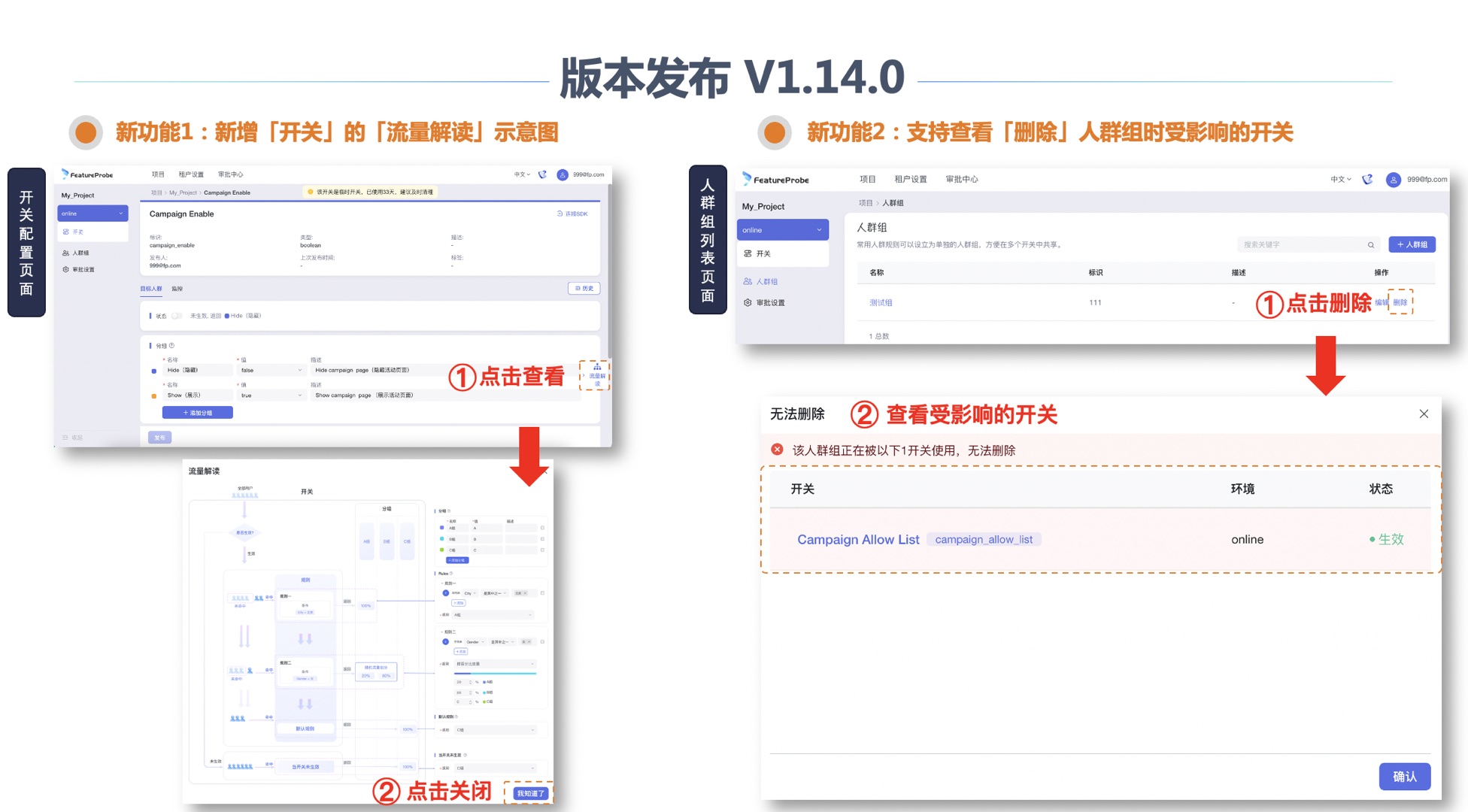Open the 中文 language dropdown
1468x812 pixels.
tap(522, 174)
